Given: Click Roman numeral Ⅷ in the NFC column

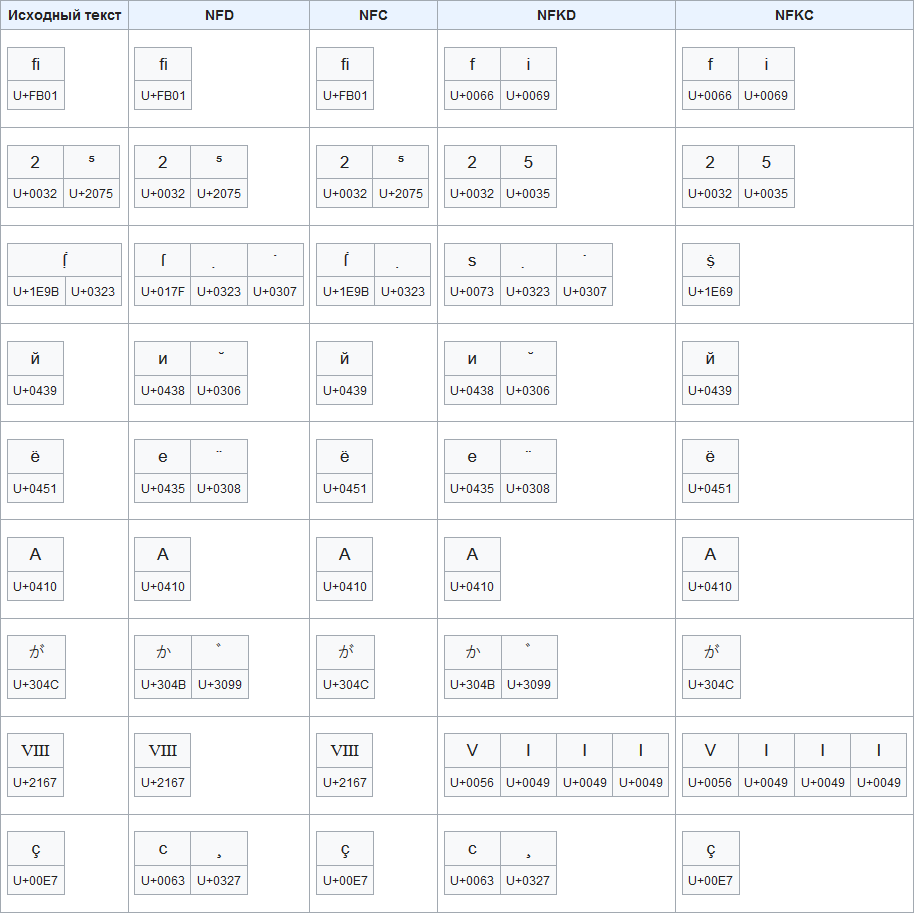Looking at the screenshot, I should tap(345, 765).
